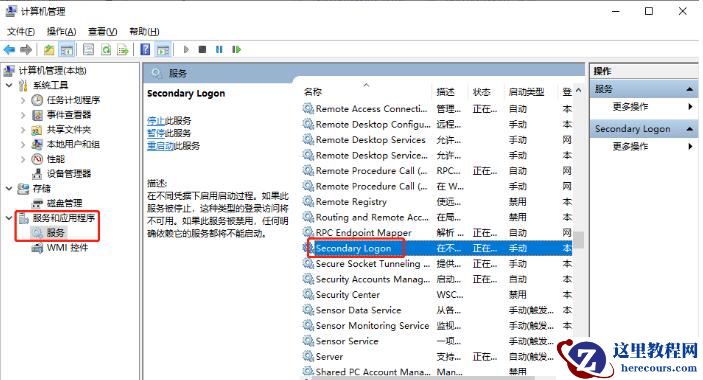Select 计算机管理(本地) root node
Image resolution: width=703 pixels, height=380 pixels.
click(52, 70)
